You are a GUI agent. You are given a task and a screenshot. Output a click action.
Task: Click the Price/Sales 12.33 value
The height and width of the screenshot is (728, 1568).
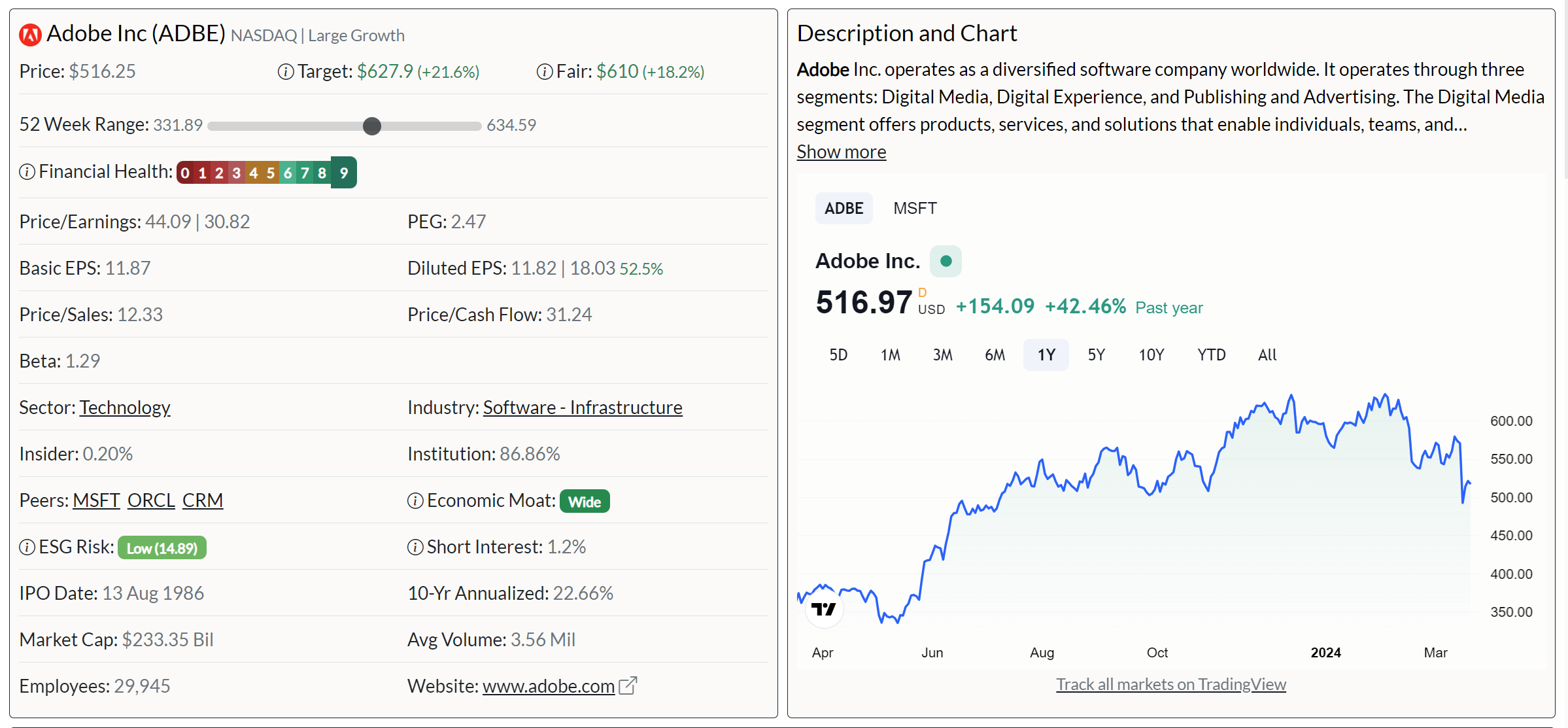(140, 315)
